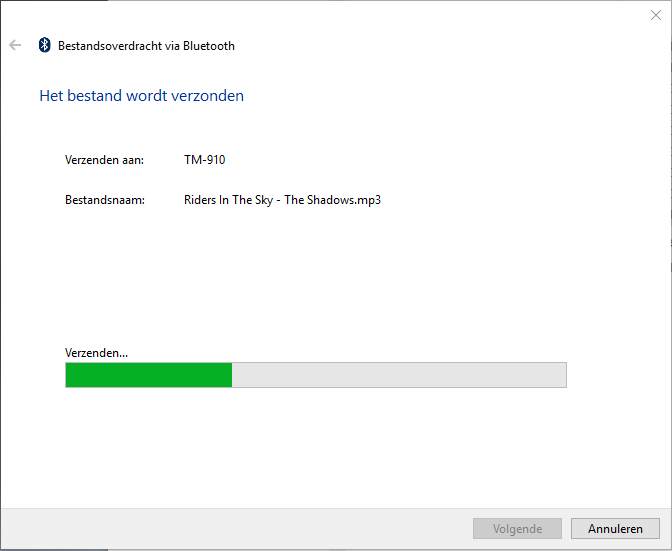Screen dimensions: 672x551
Task: Click the disabled Volgende button
Action: coord(517,529)
